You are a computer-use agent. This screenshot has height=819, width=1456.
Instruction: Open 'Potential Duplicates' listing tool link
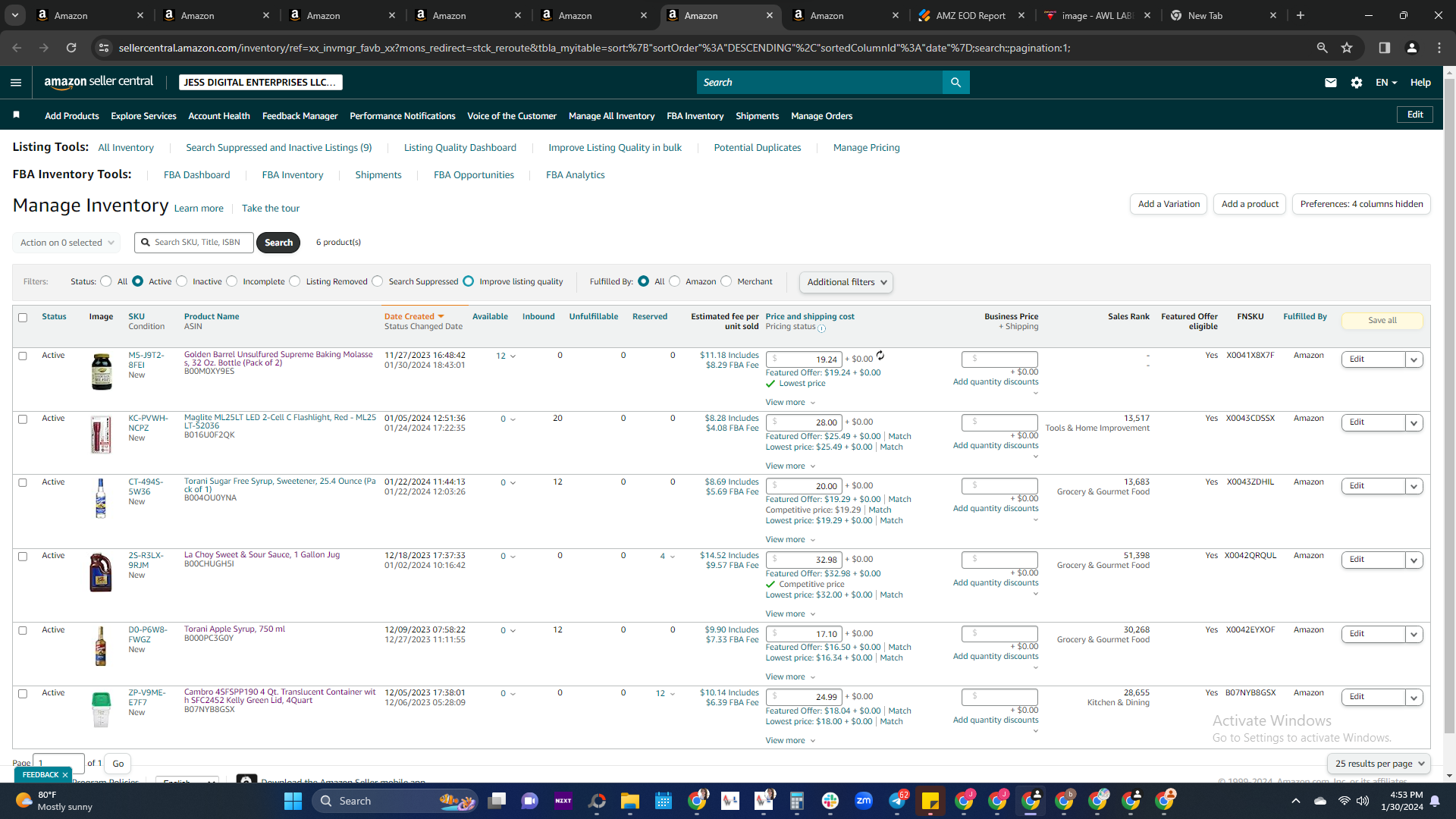758,148
